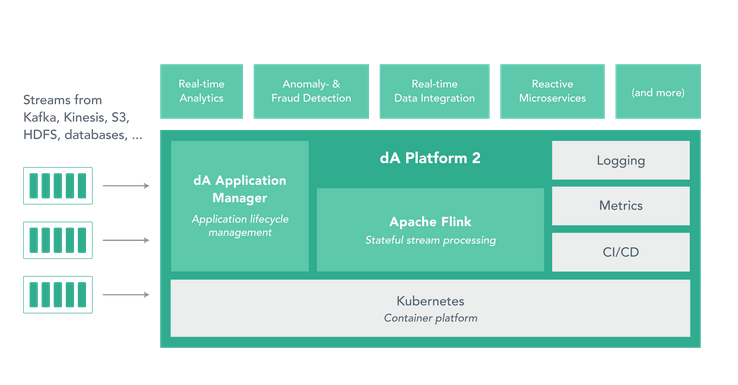This screenshot has width=738, height=385.
Task: Click the dA Application Manager block
Action: click(240, 206)
